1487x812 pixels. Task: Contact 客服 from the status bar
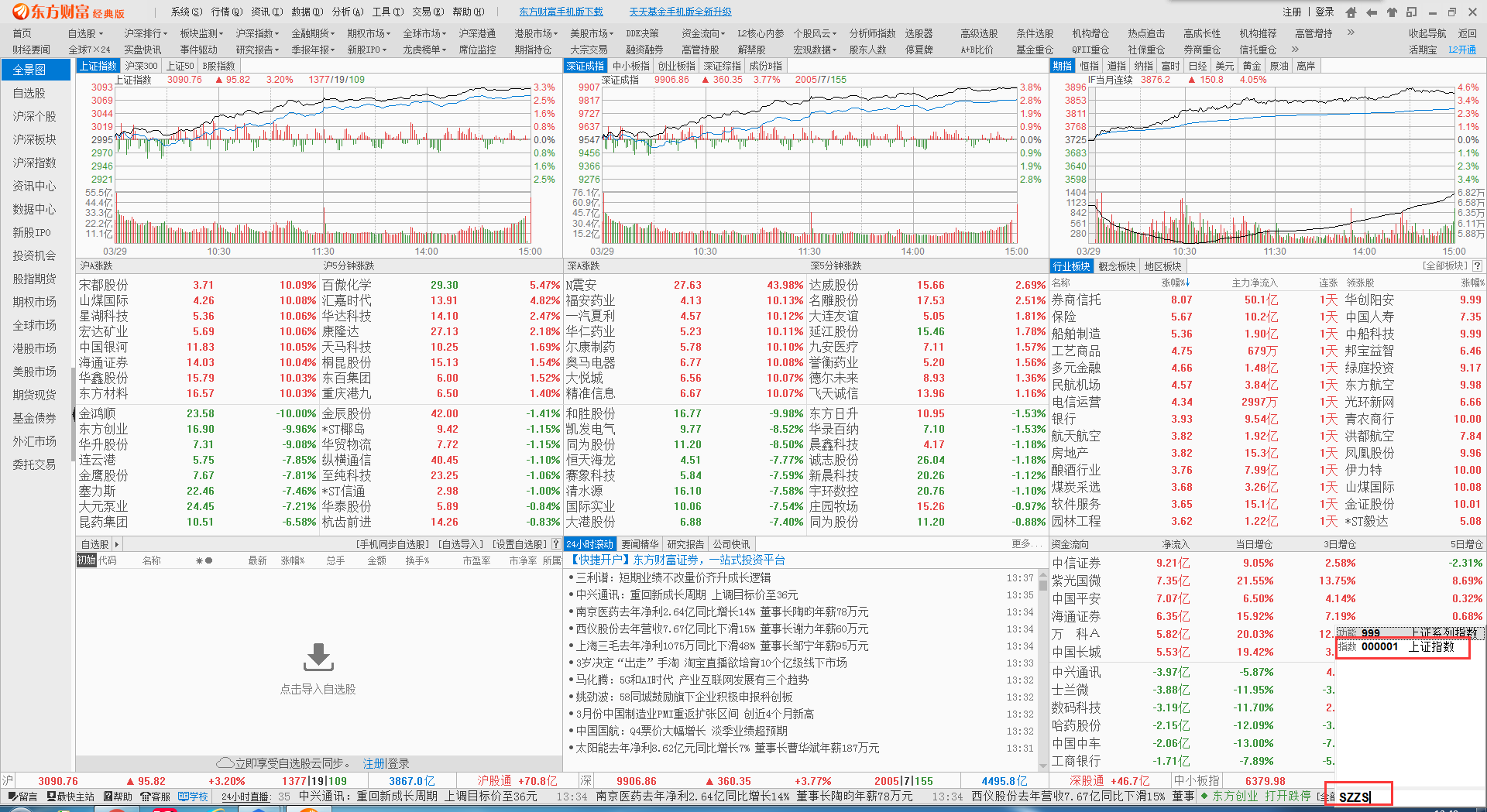click(x=156, y=796)
